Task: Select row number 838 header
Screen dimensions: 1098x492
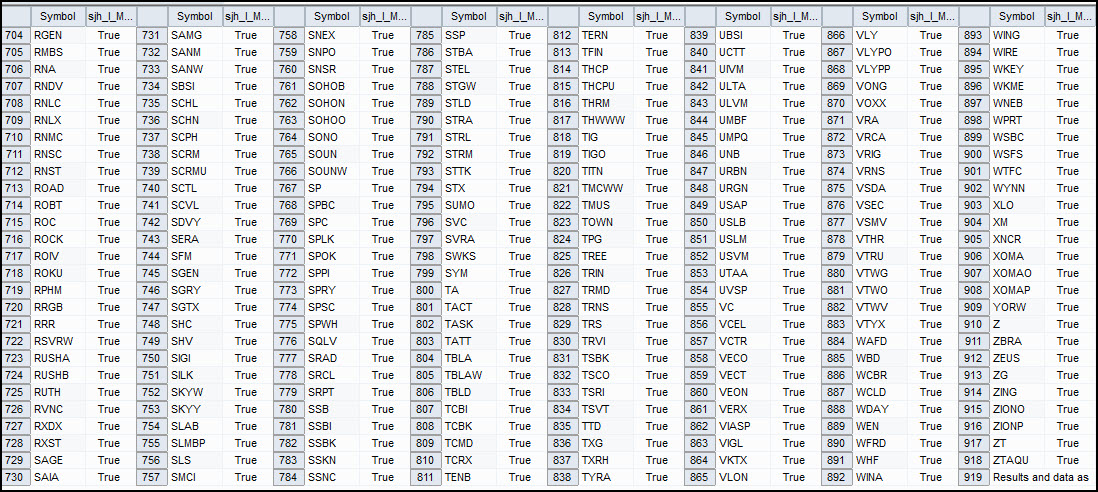Action: coord(563,477)
